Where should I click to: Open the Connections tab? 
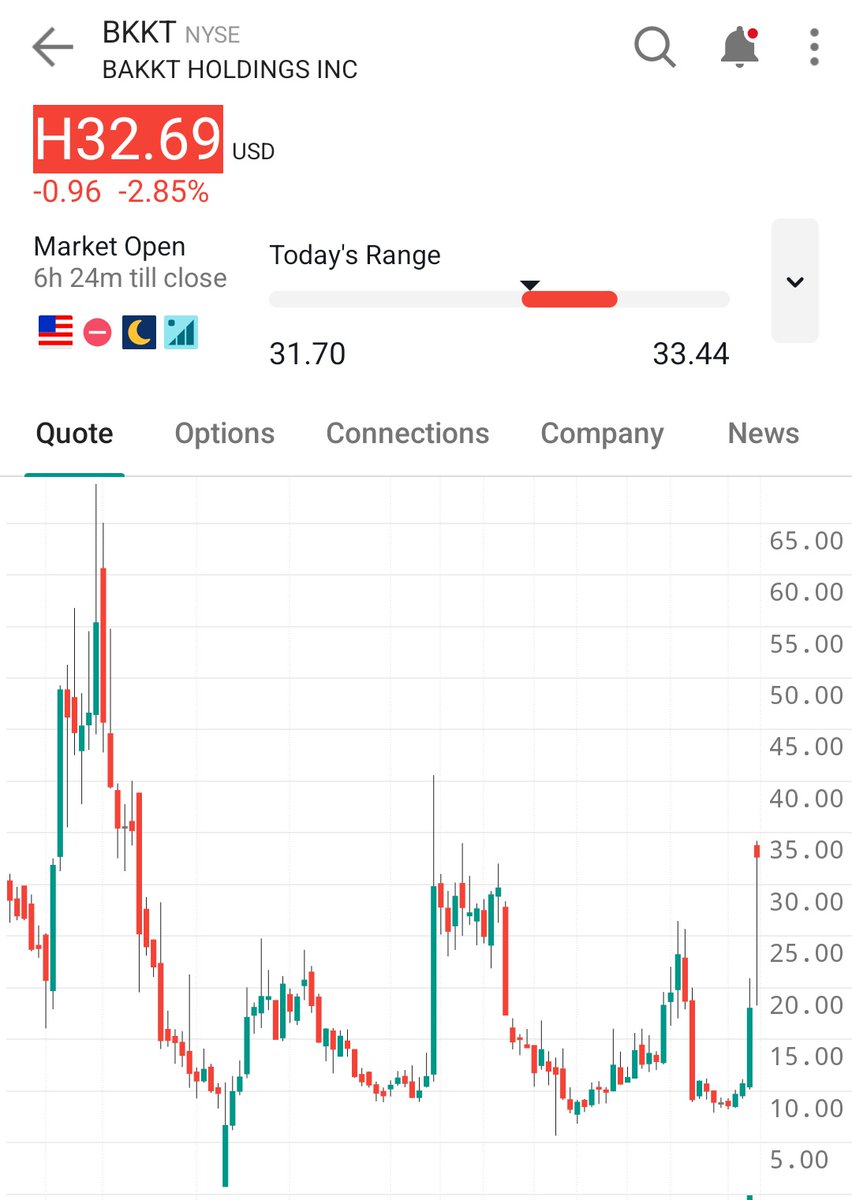407,434
